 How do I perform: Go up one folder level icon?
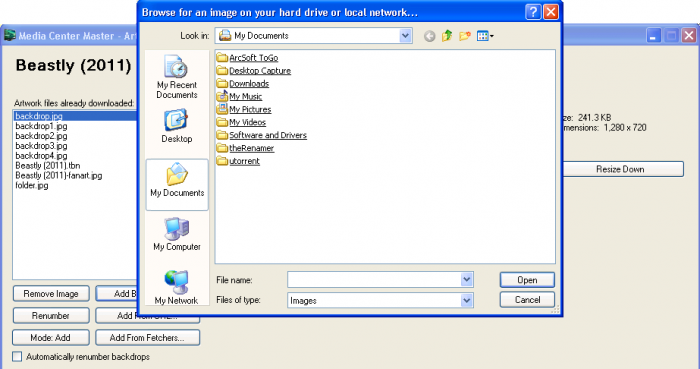point(447,36)
